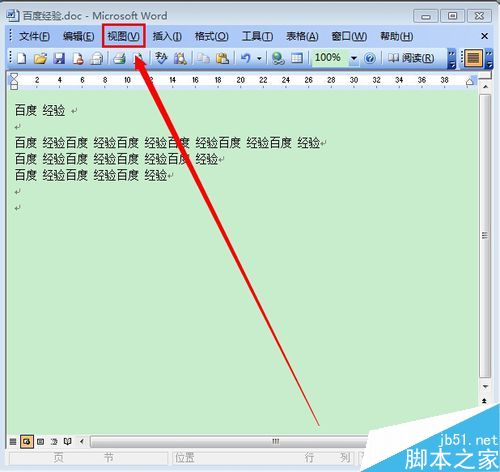
Task: Click the four-times 百度 经验 line
Action: point(117,159)
